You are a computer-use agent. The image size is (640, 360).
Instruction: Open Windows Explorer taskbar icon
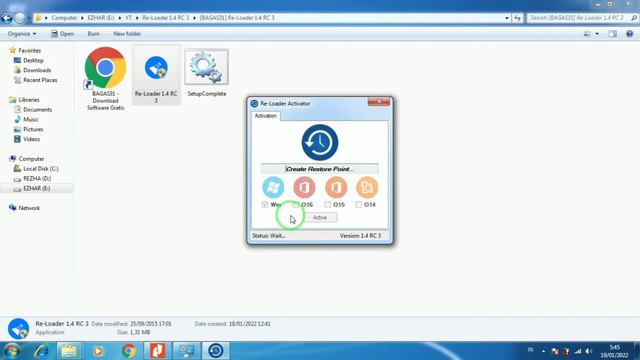click(69, 351)
